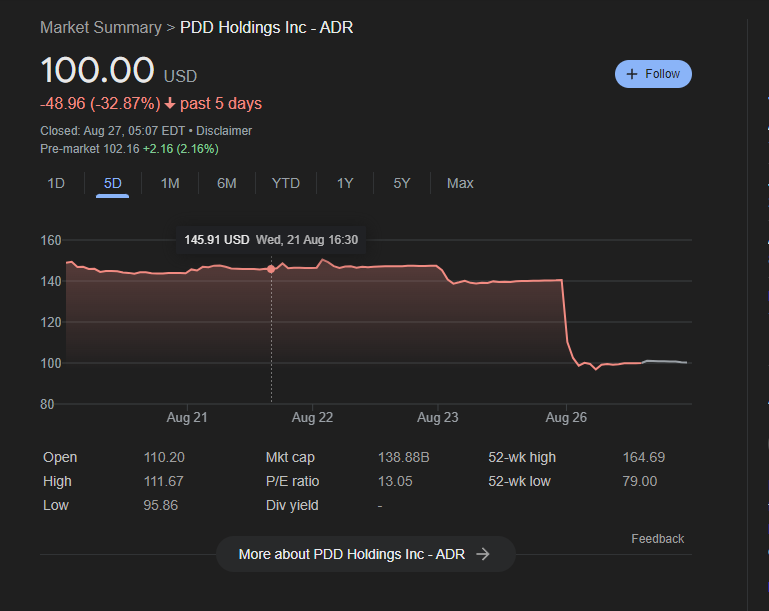Screen dimensions: 769x611
Task: Click the 140 y-axis label
Action: pos(51,281)
